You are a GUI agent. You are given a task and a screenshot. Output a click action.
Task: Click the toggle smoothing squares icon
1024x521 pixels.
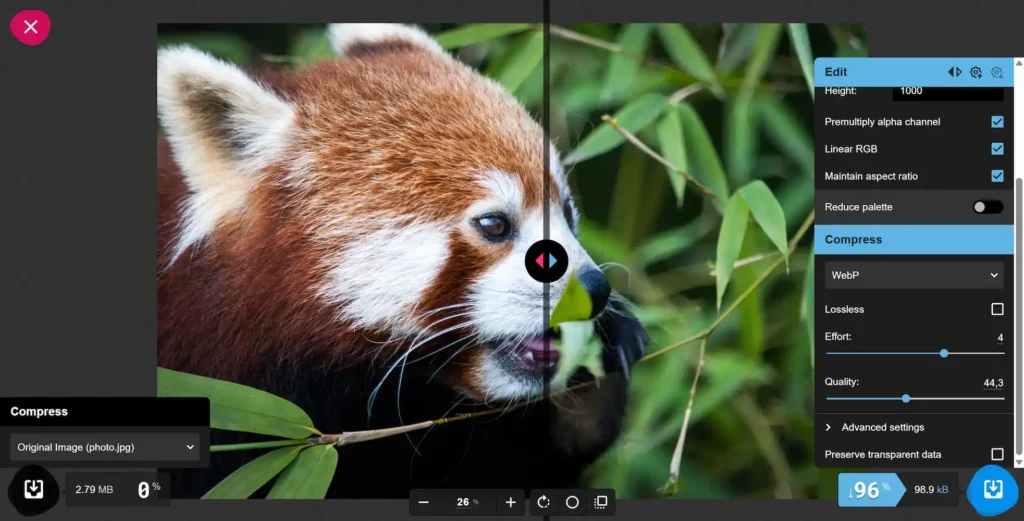coord(600,502)
